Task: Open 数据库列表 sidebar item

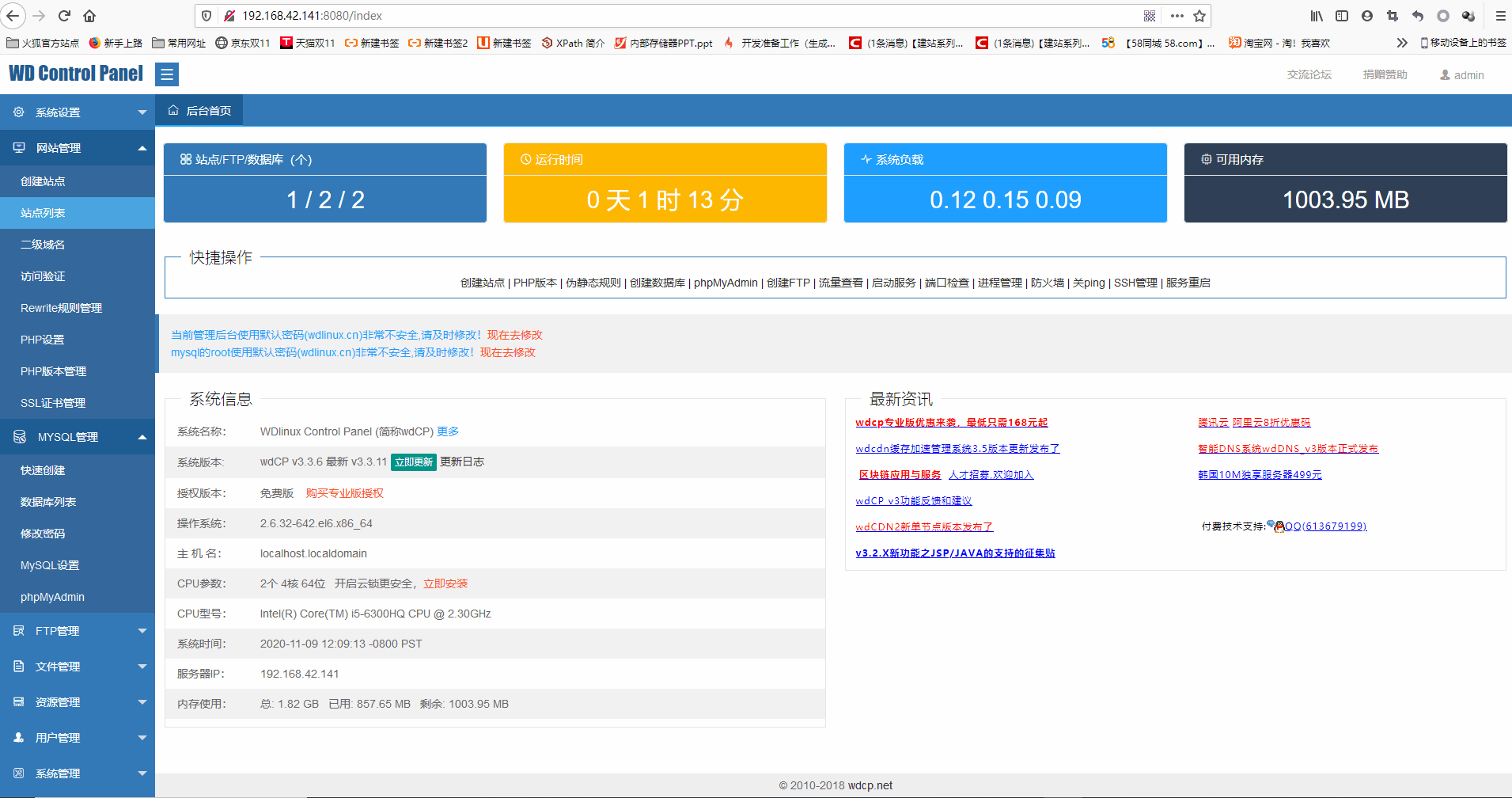Action: pos(78,502)
